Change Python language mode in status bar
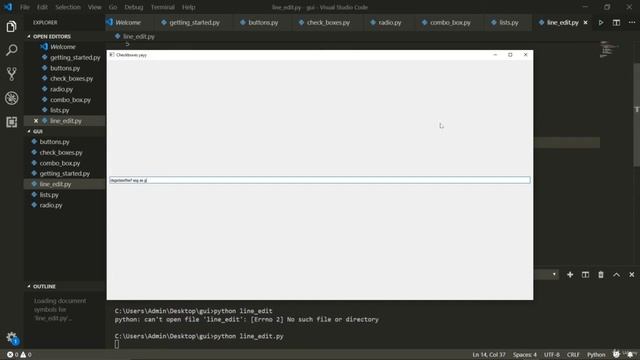640x360 pixels. (x=596, y=355)
